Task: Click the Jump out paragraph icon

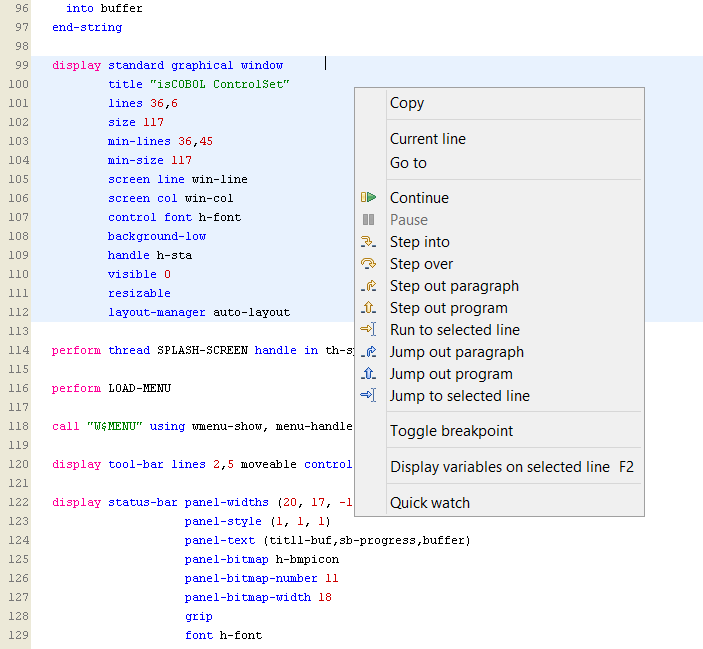Action: 368,352
